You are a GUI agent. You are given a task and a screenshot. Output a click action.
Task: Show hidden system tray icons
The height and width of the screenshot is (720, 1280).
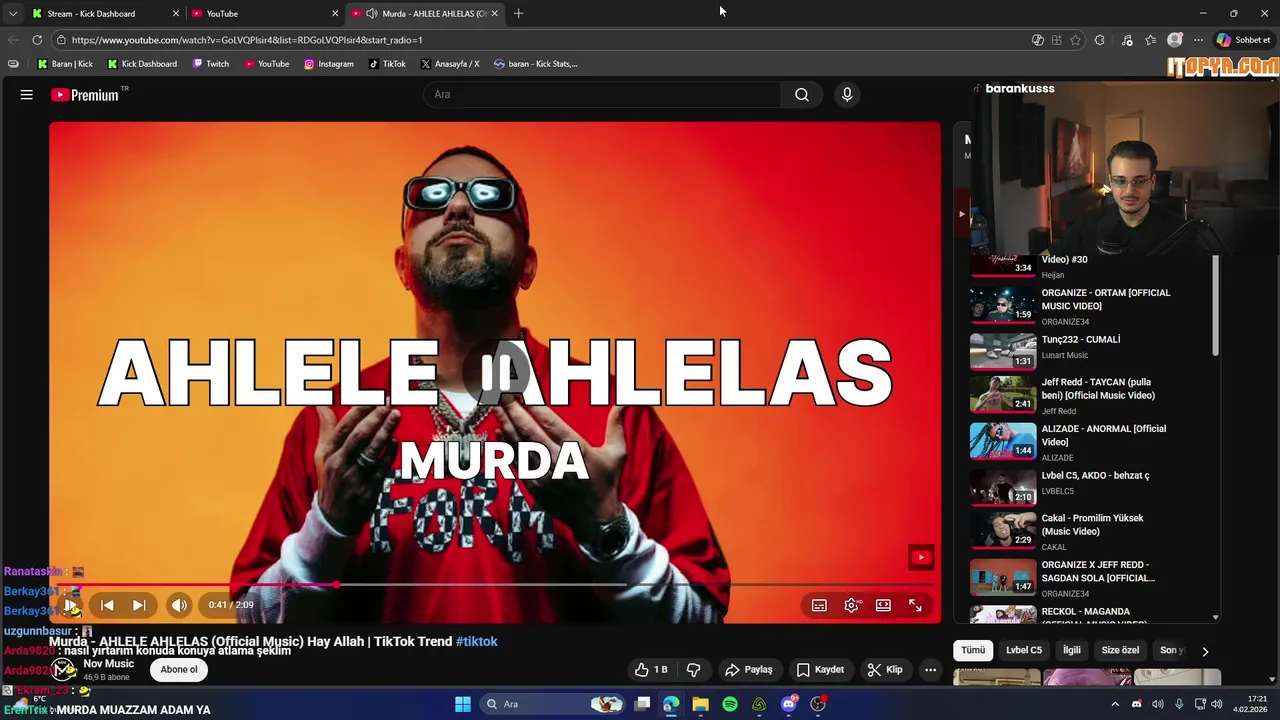1115,704
